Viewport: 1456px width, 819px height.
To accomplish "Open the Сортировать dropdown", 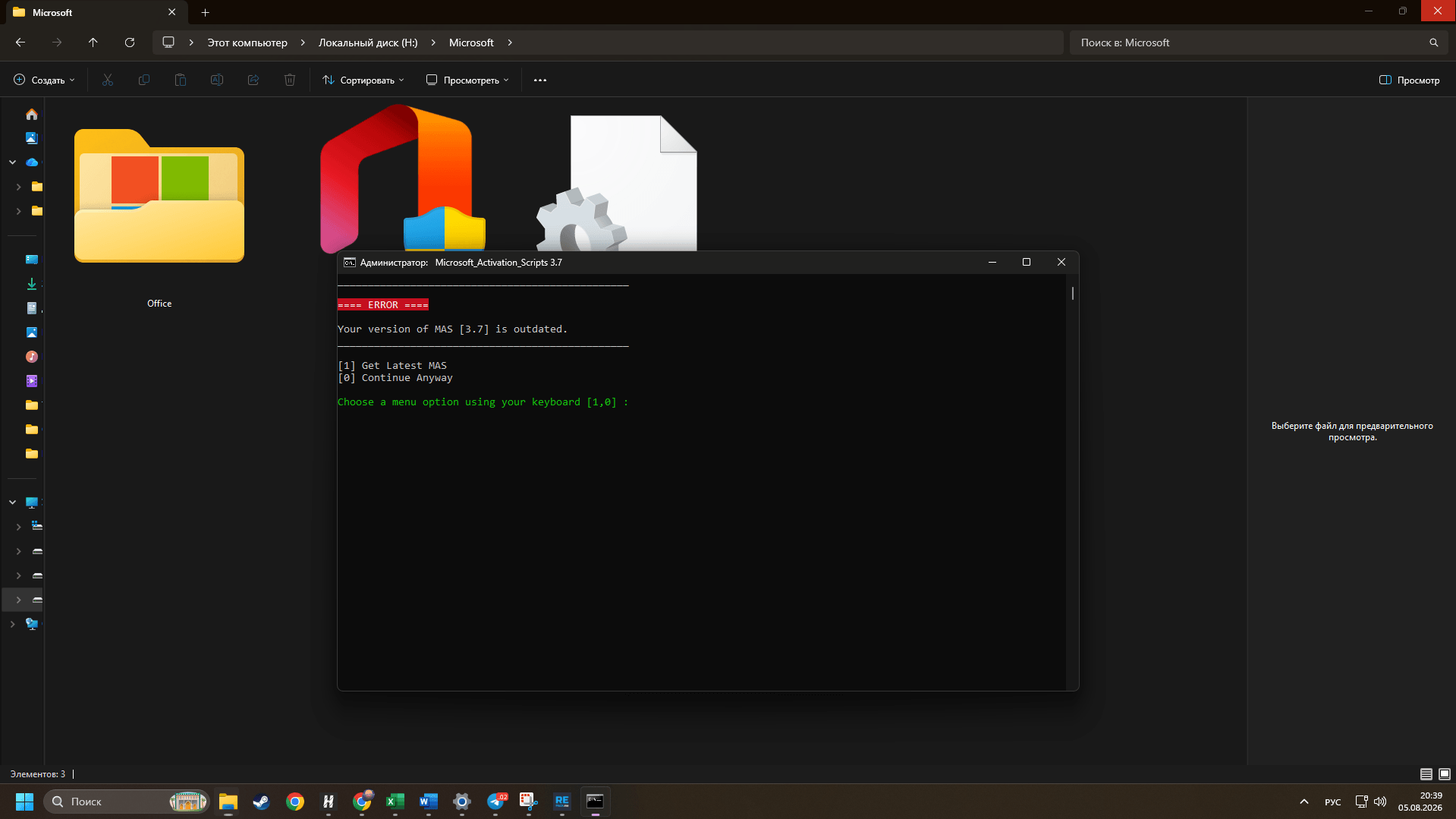I will pos(363,80).
